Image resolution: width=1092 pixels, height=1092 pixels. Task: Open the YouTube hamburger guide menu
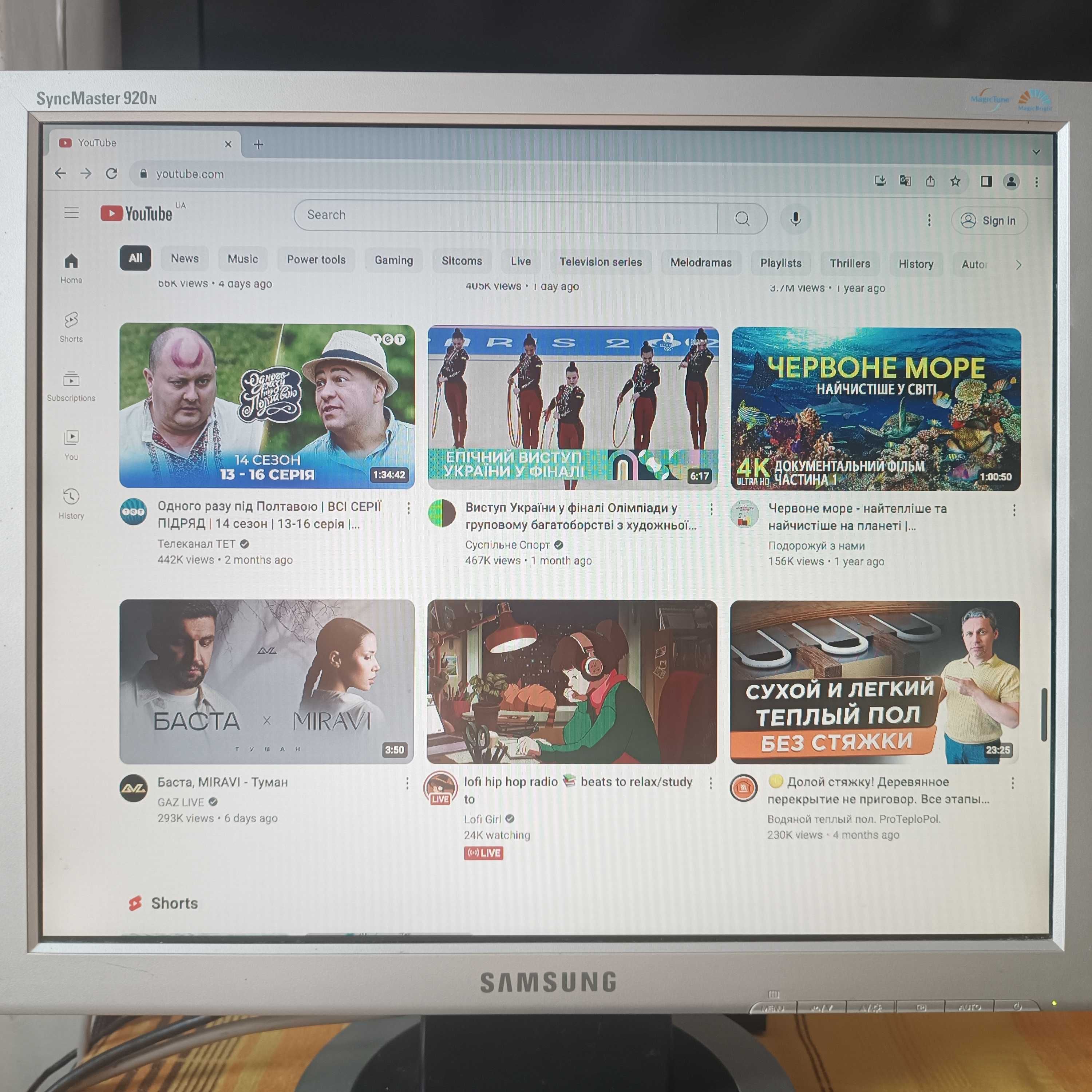point(71,213)
